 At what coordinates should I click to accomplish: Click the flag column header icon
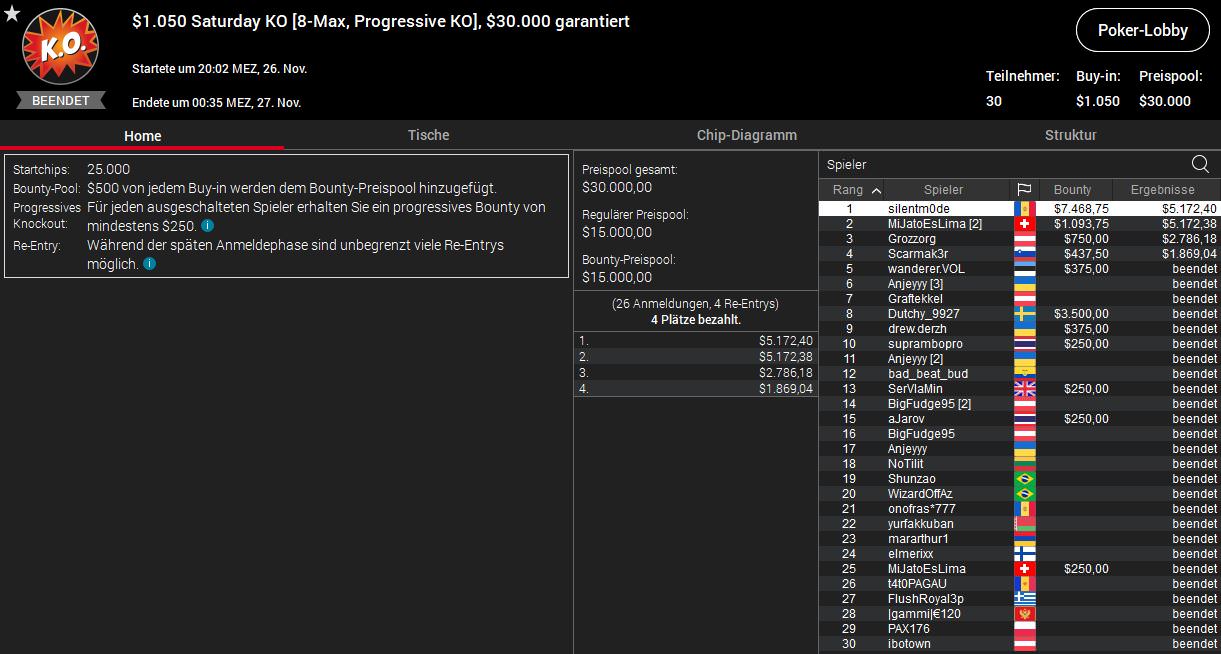[1024, 189]
